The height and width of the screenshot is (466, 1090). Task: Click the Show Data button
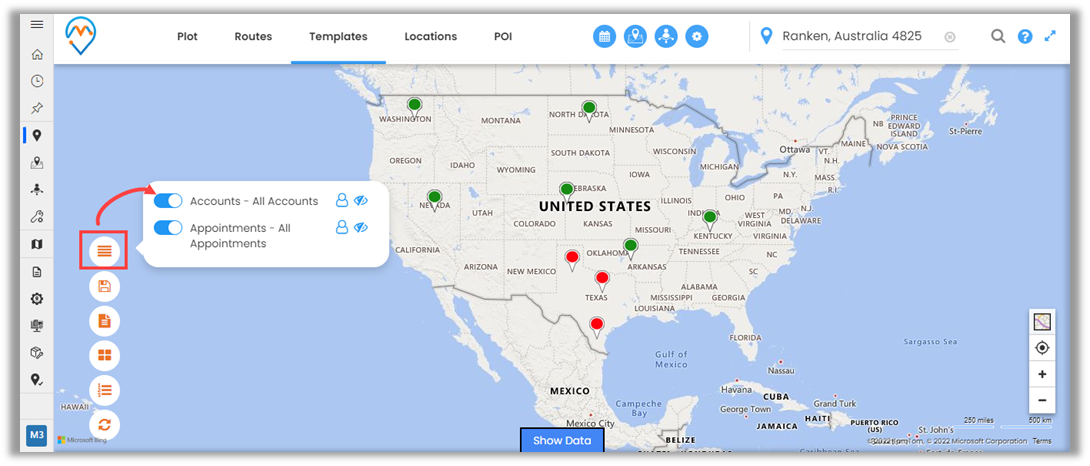point(562,440)
